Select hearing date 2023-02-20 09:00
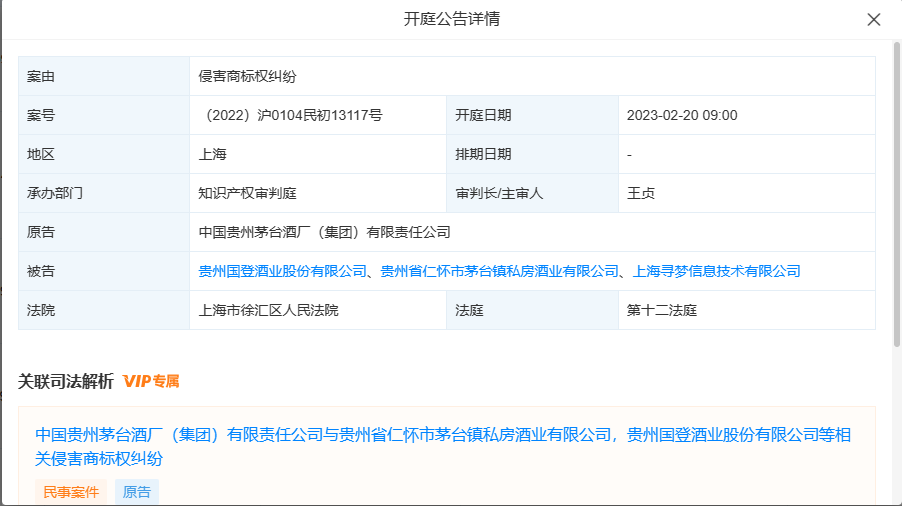This screenshot has height=506, width=902. (682, 115)
